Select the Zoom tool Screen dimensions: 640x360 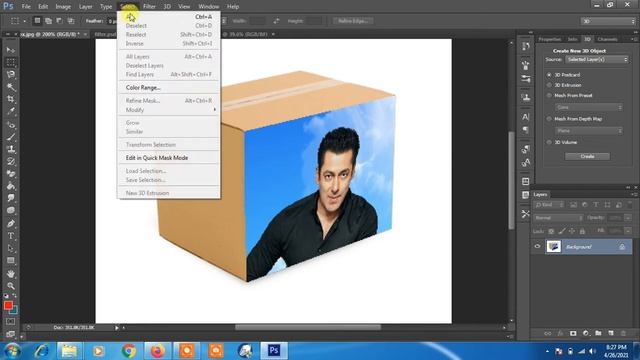pyautogui.click(x=11, y=286)
